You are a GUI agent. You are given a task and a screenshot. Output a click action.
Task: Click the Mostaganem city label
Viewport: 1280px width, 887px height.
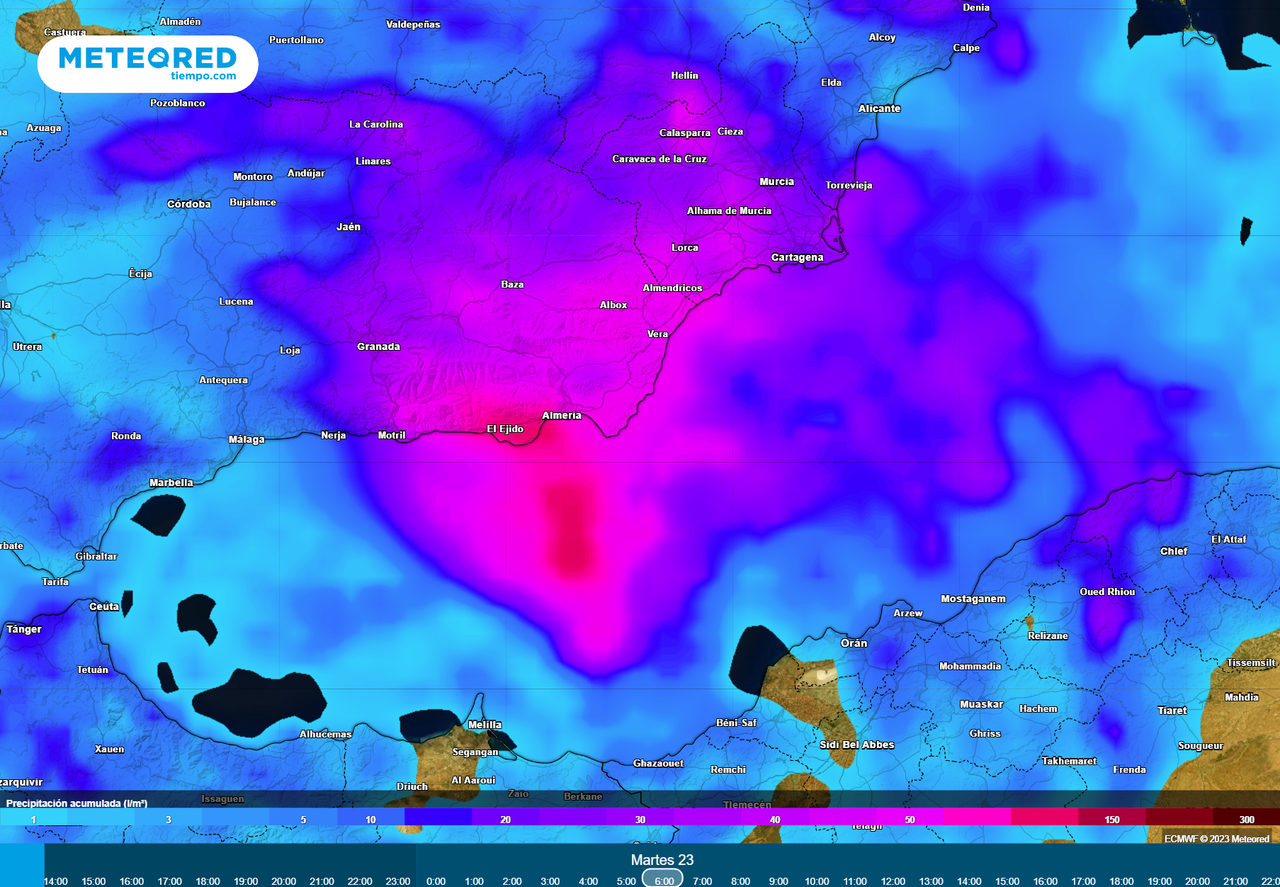click(x=973, y=599)
